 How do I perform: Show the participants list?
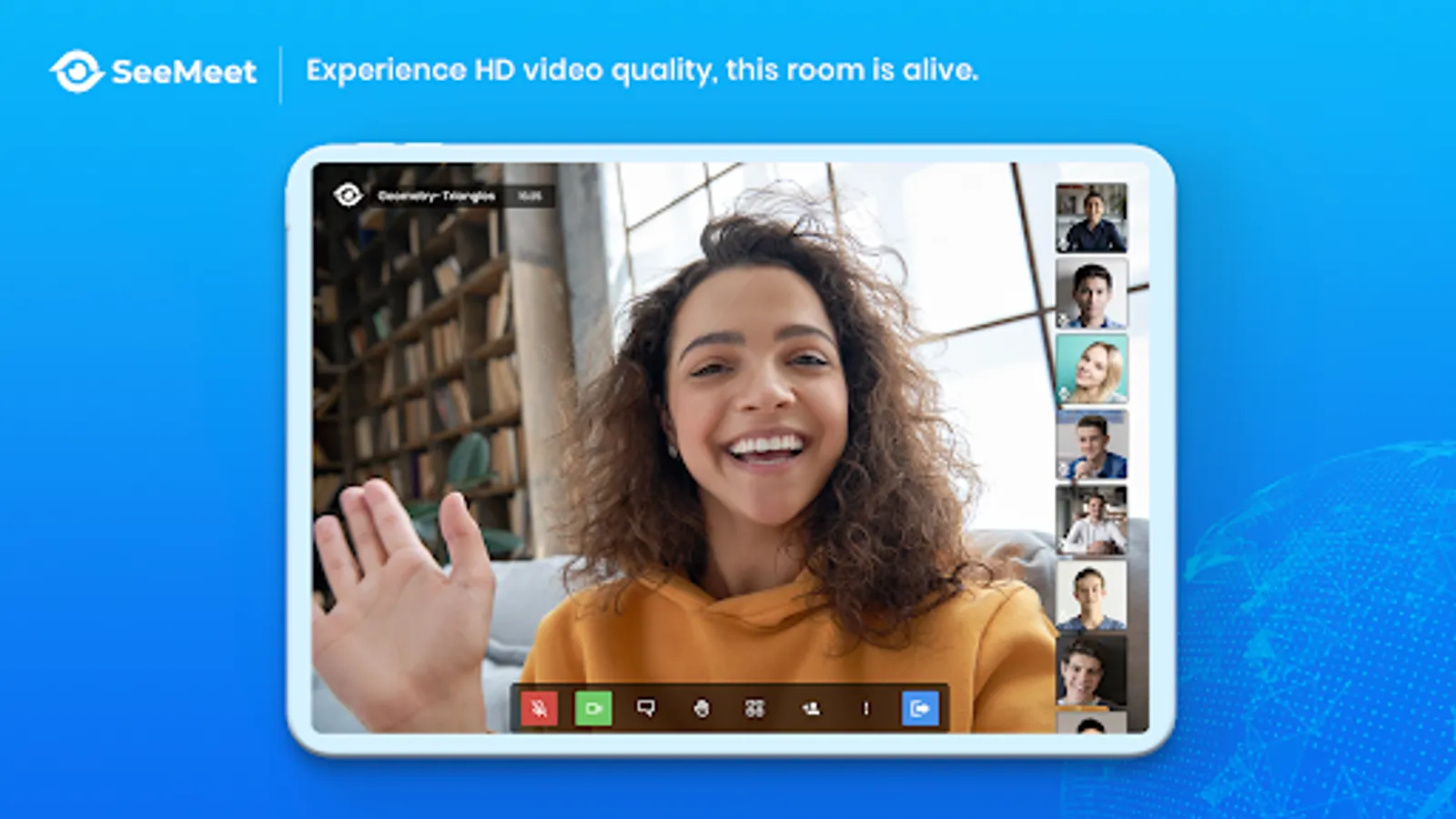coord(811,708)
